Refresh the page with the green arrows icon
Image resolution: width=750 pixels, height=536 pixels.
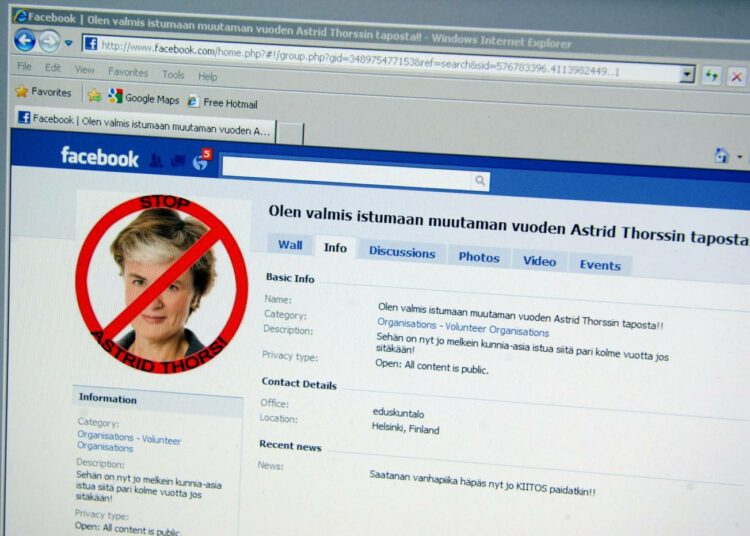pos(712,75)
